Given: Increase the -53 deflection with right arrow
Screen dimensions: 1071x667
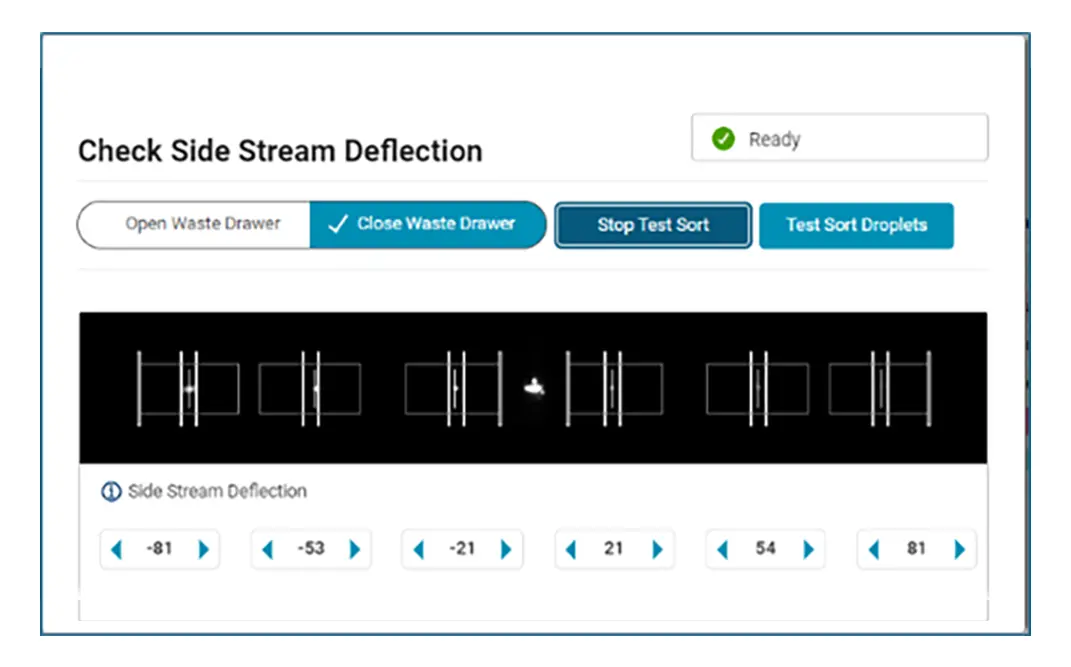Looking at the screenshot, I should tap(355, 549).
